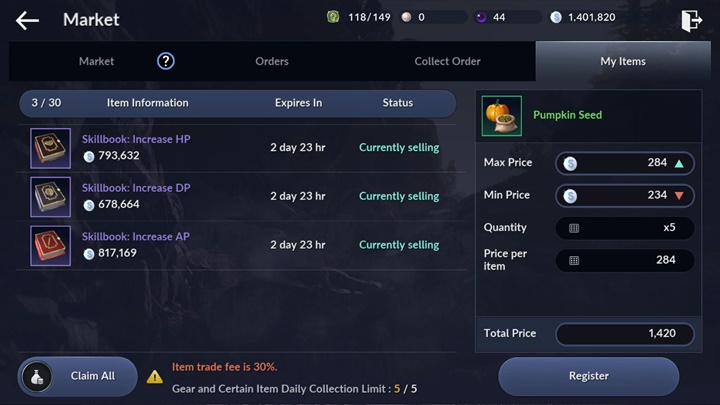
Task: Tap the silver coin balance icon
Action: coord(556,17)
